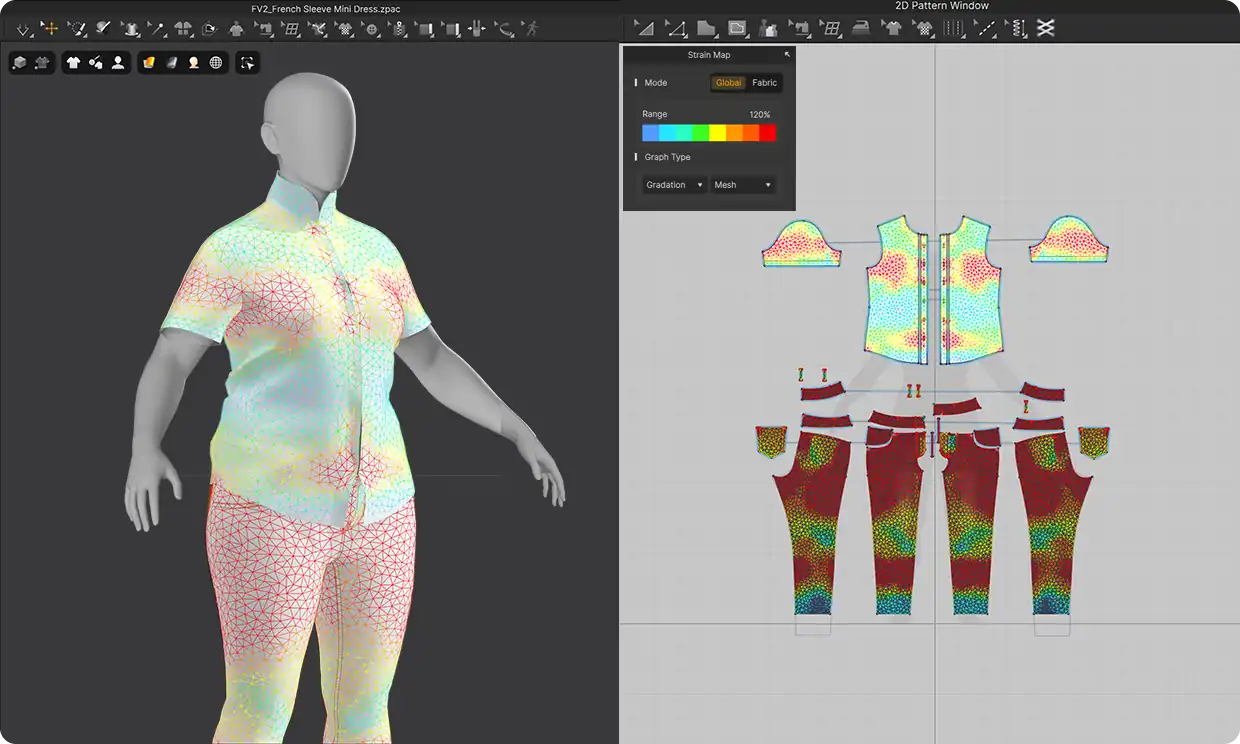The height and width of the screenshot is (744, 1240).
Task: Click the selection cursor box icon in viewport
Action: point(247,63)
